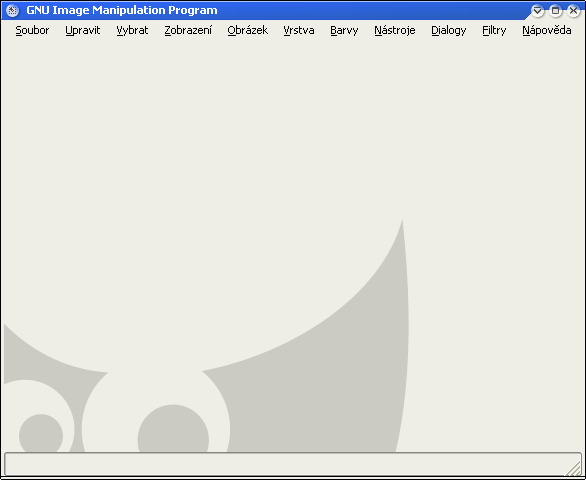Open the Filtry menu
This screenshot has height=480, width=586.
pos(494,30)
